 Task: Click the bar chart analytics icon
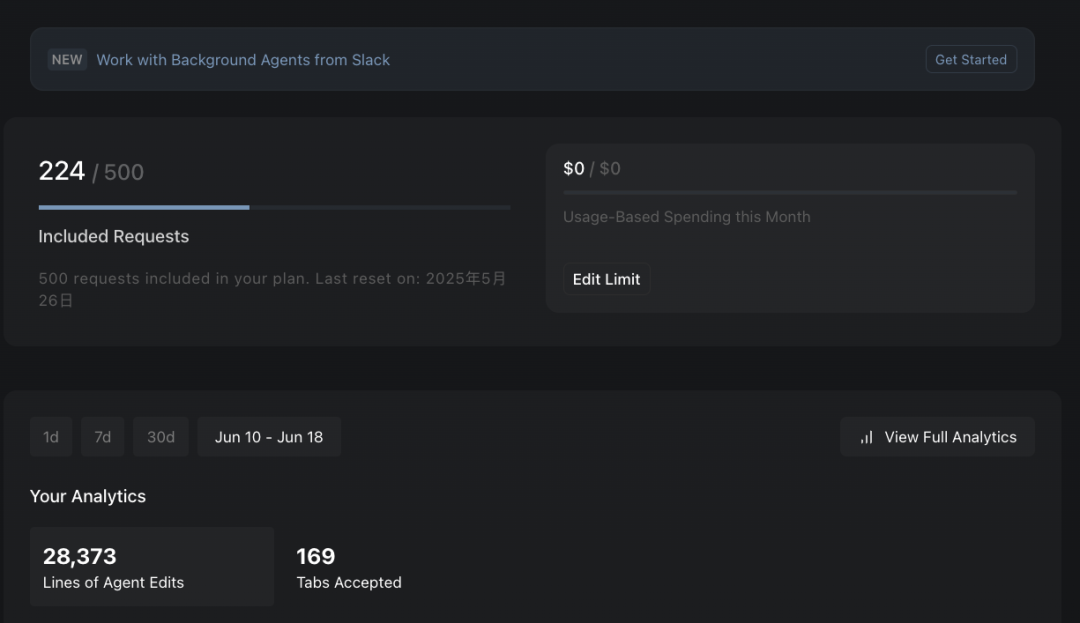(866, 437)
